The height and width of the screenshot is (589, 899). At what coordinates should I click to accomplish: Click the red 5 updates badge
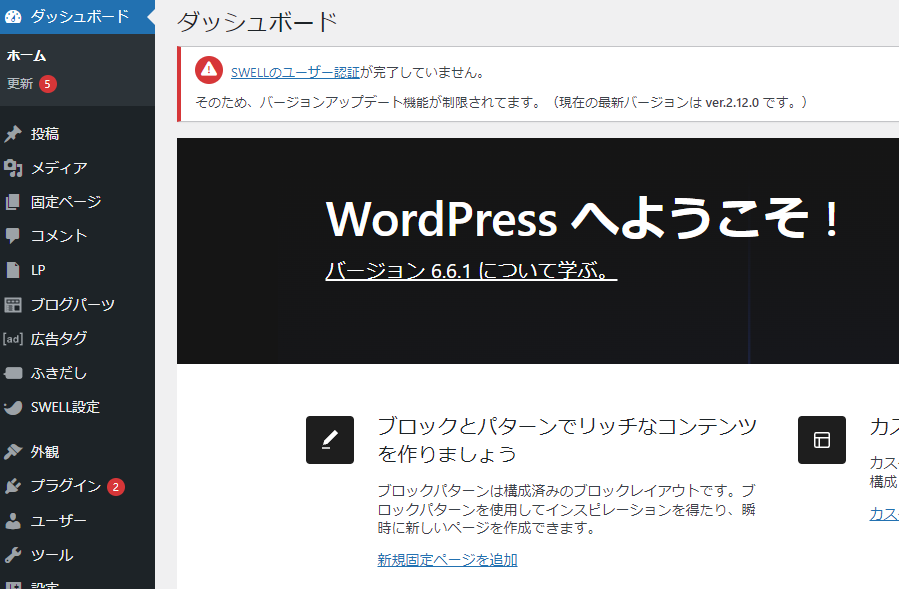pos(48,84)
